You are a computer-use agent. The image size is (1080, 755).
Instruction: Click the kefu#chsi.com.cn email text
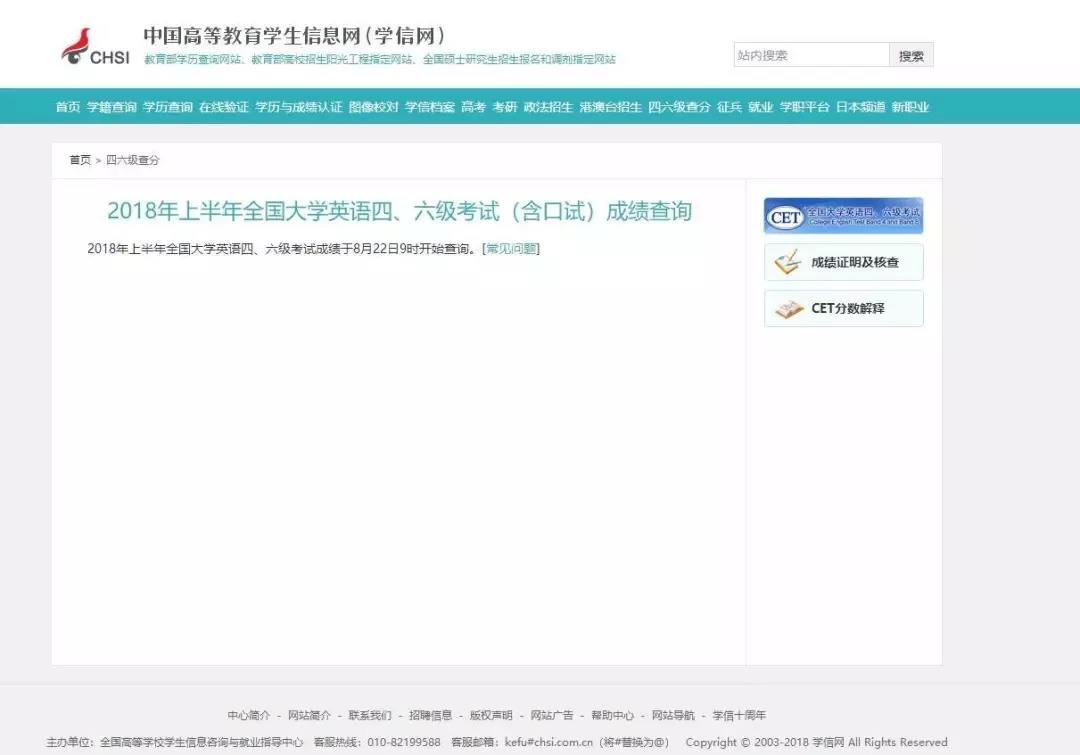tap(549, 742)
